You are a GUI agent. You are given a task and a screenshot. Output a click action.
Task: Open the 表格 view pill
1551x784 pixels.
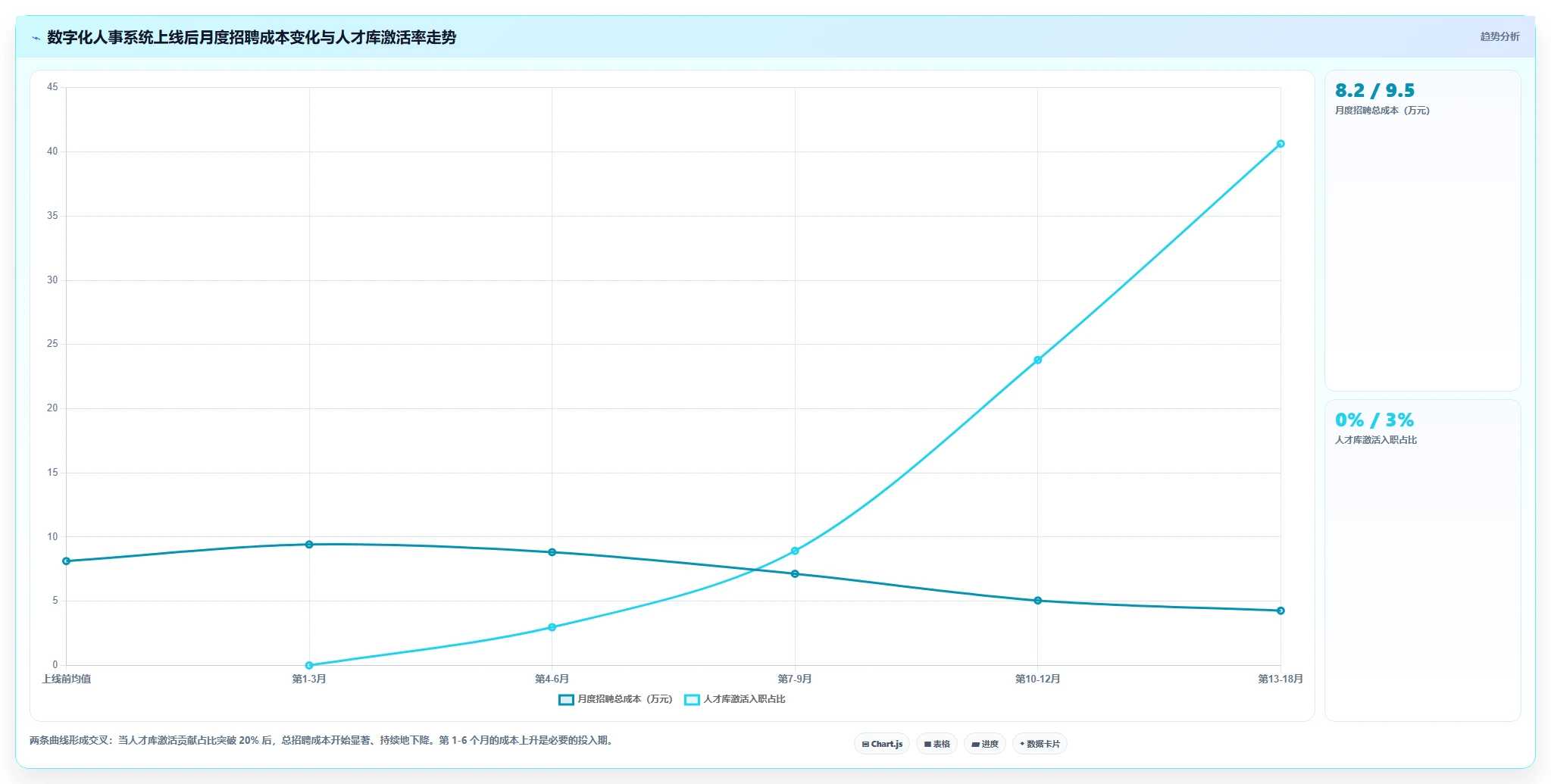[937, 744]
